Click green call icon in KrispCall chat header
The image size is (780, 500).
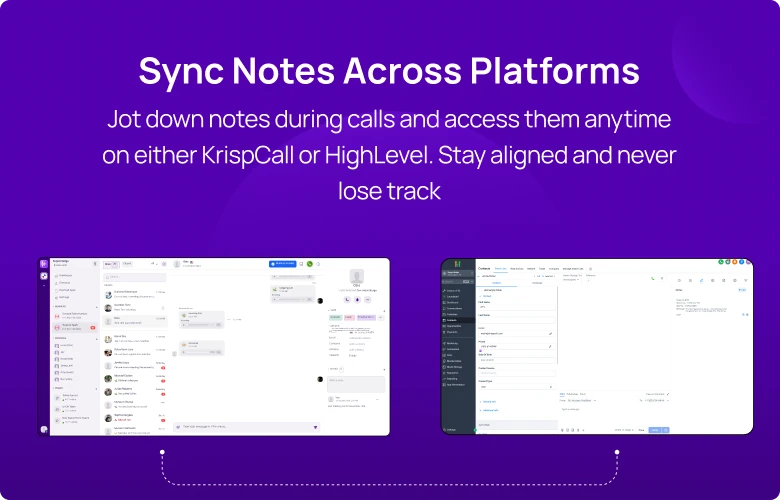[309, 264]
